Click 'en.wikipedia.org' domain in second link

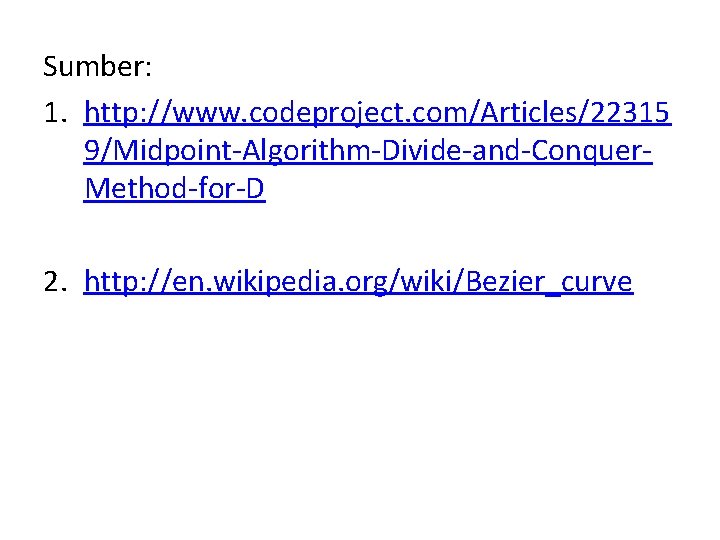[x=280, y=281]
